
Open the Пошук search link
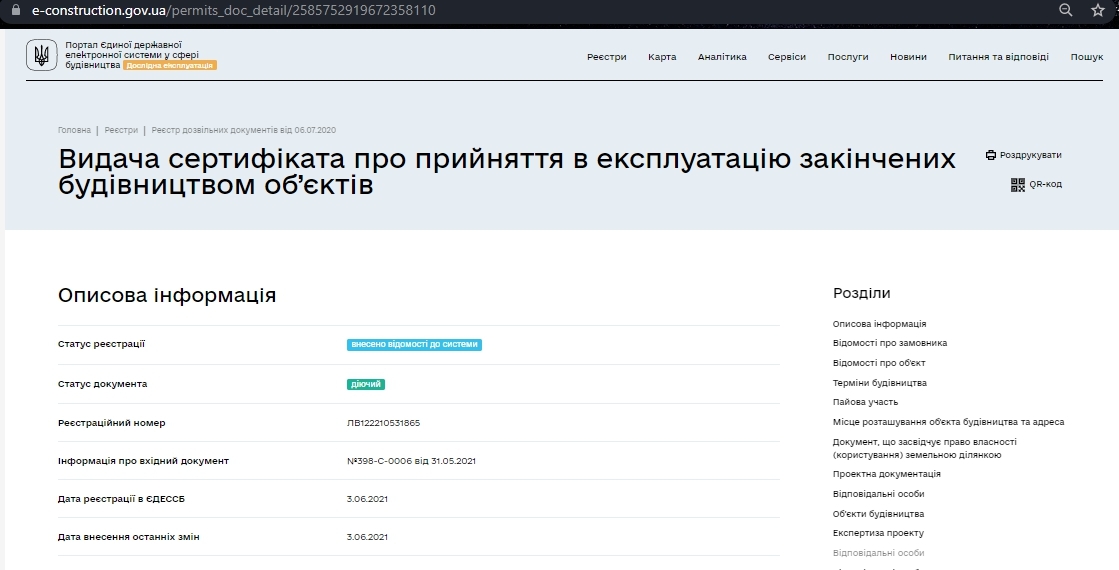point(1086,57)
